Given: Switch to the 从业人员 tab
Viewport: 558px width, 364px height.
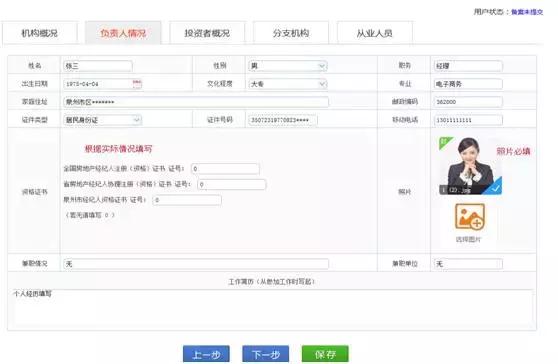Looking at the screenshot, I should (x=375, y=33).
